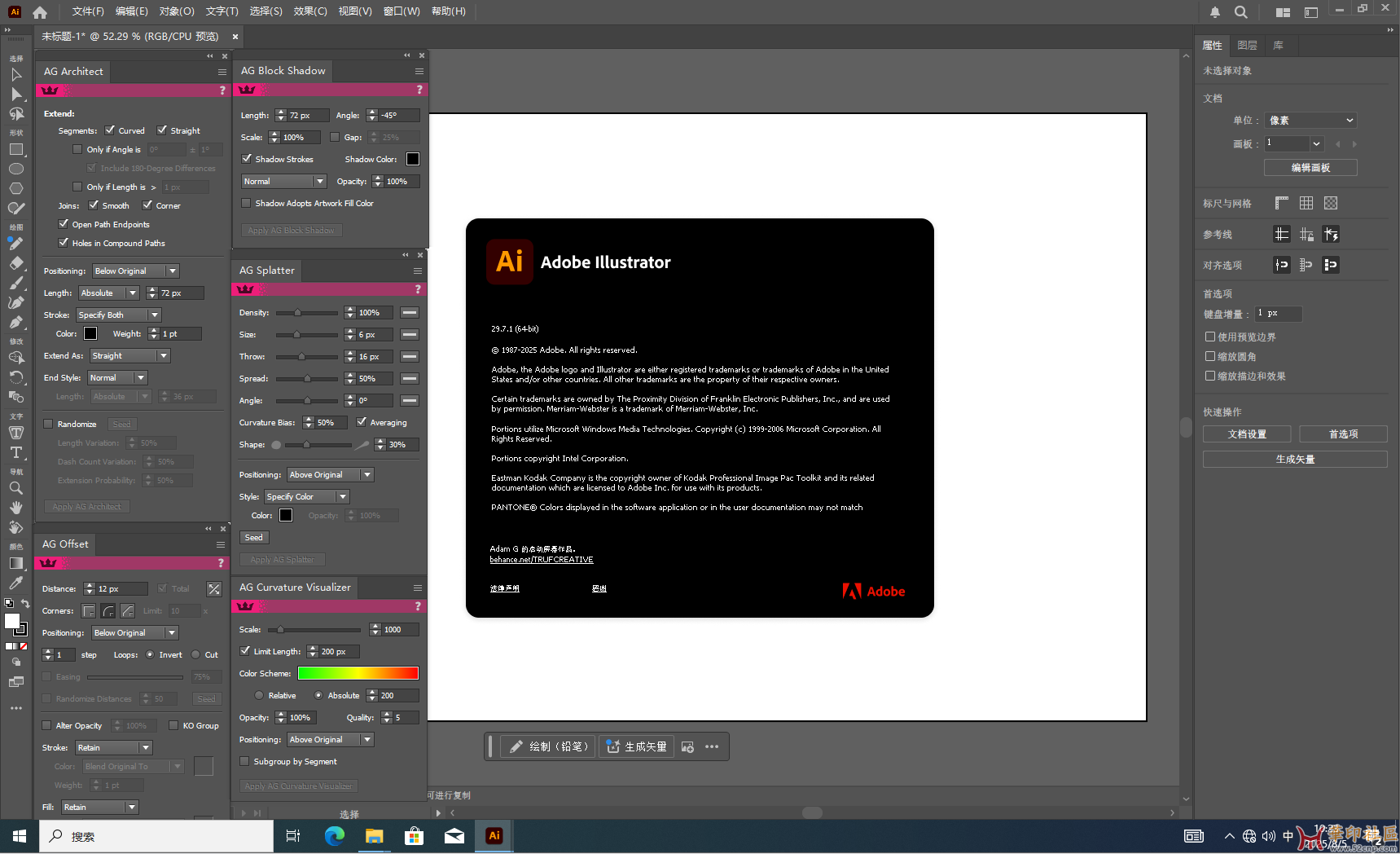Screen dimensions: 1400x854
Task: Expand the Extend As Straight dropdown
Action: [x=129, y=355]
